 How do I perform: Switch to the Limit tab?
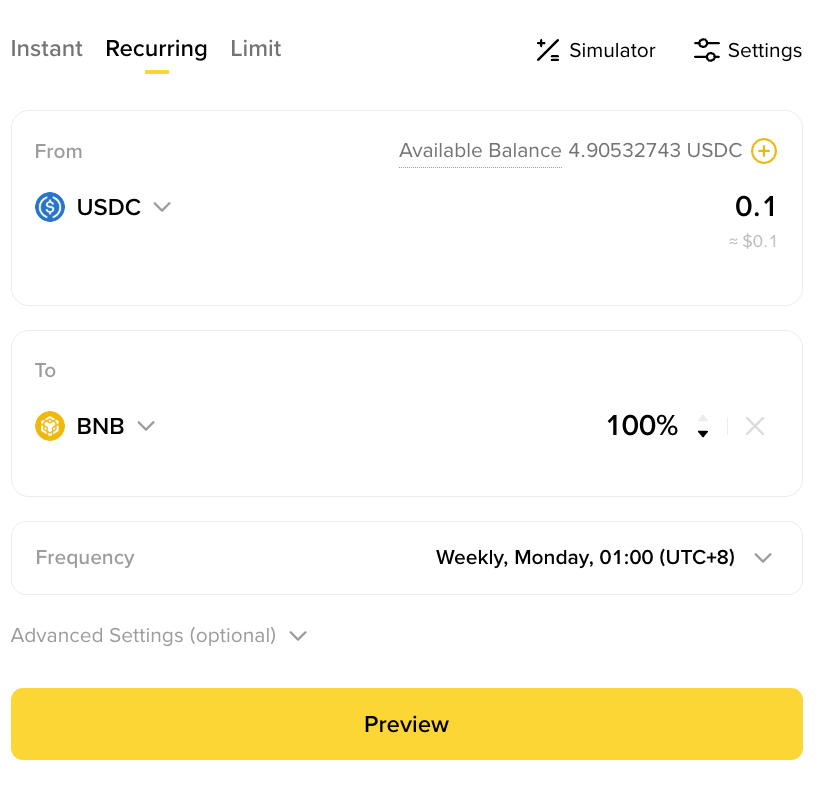click(x=256, y=49)
